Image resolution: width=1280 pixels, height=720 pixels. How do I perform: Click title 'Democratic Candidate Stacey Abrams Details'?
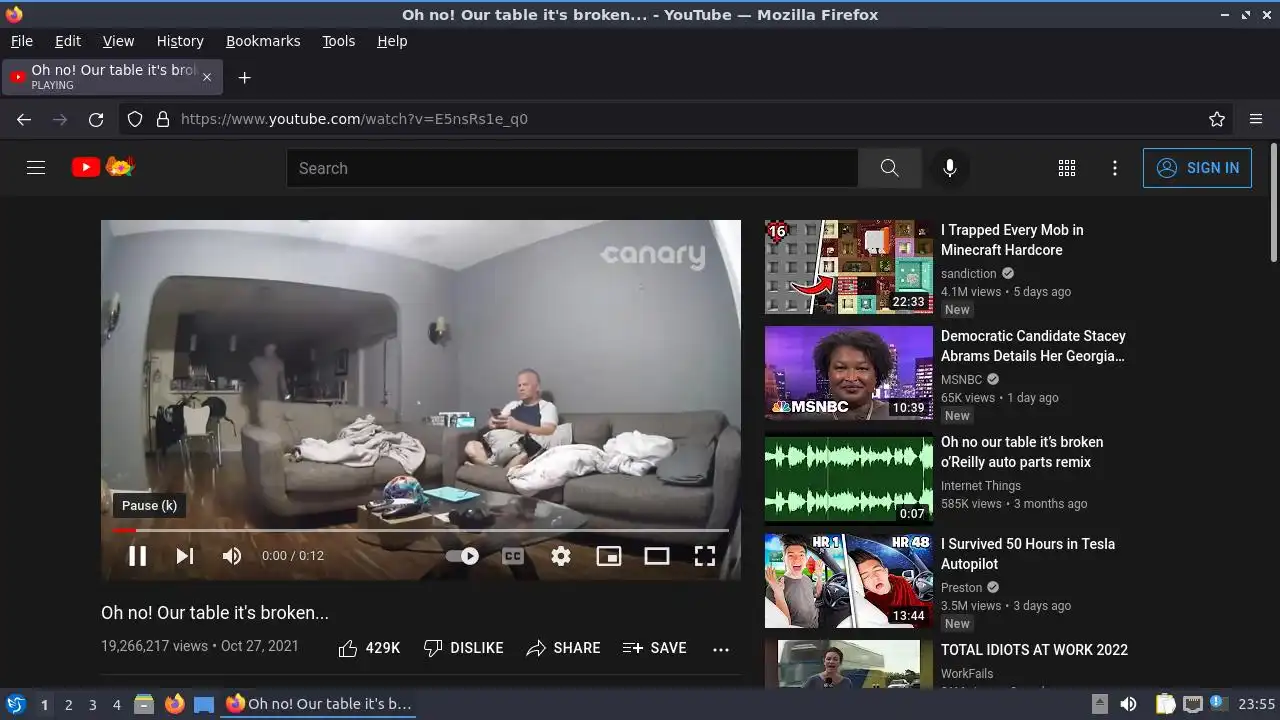1033,346
